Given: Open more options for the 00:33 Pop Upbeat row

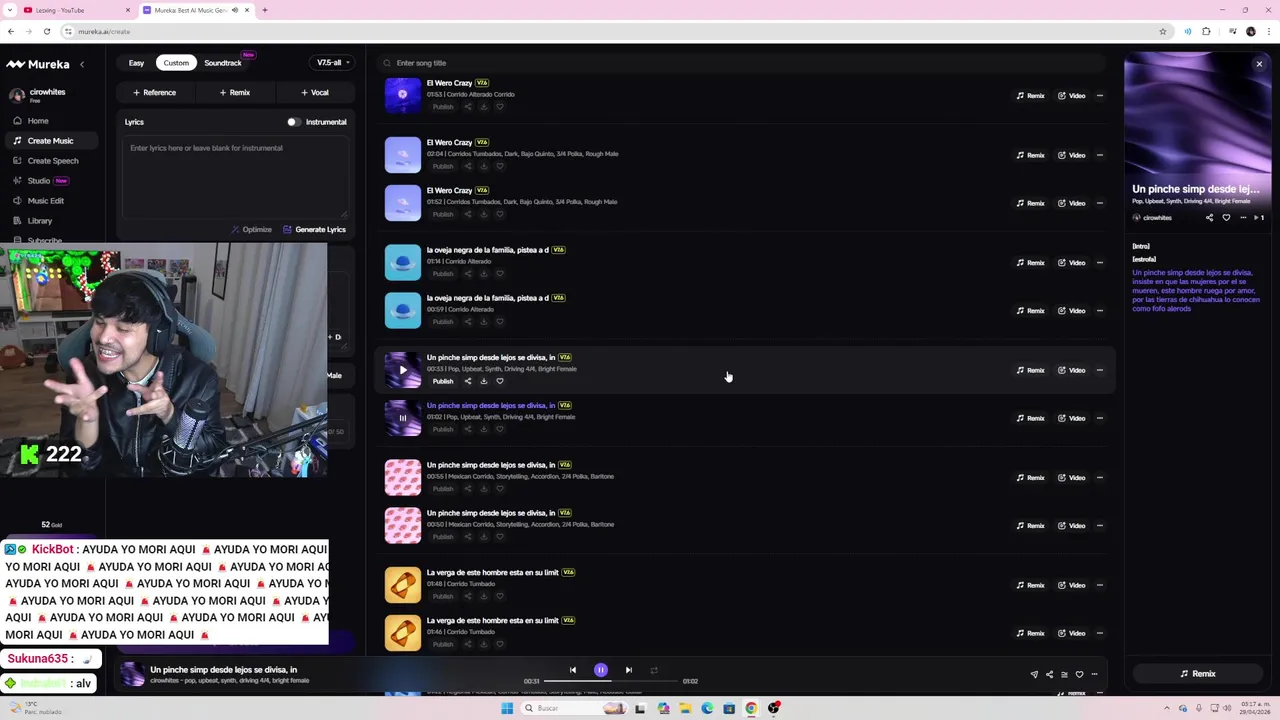Looking at the screenshot, I should pyautogui.click(x=1100, y=370).
